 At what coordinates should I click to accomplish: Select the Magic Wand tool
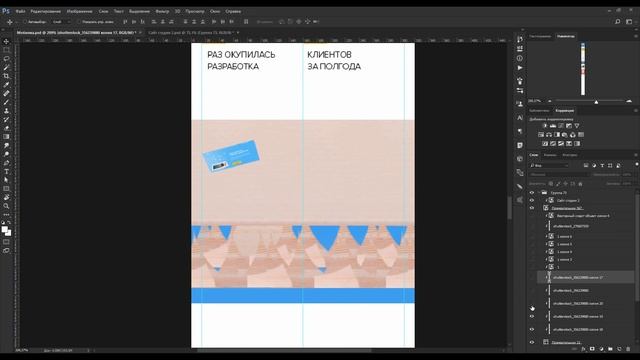(6, 67)
